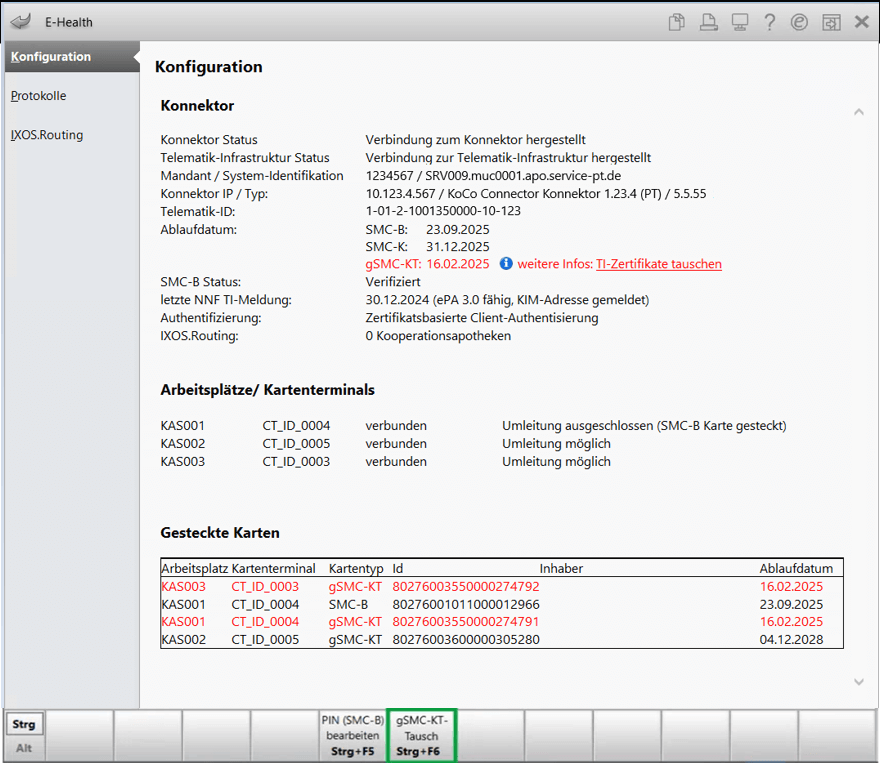Viewport: 880px width, 763px height.
Task: Expand downward using the bottom chevron
Action: click(859, 682)
